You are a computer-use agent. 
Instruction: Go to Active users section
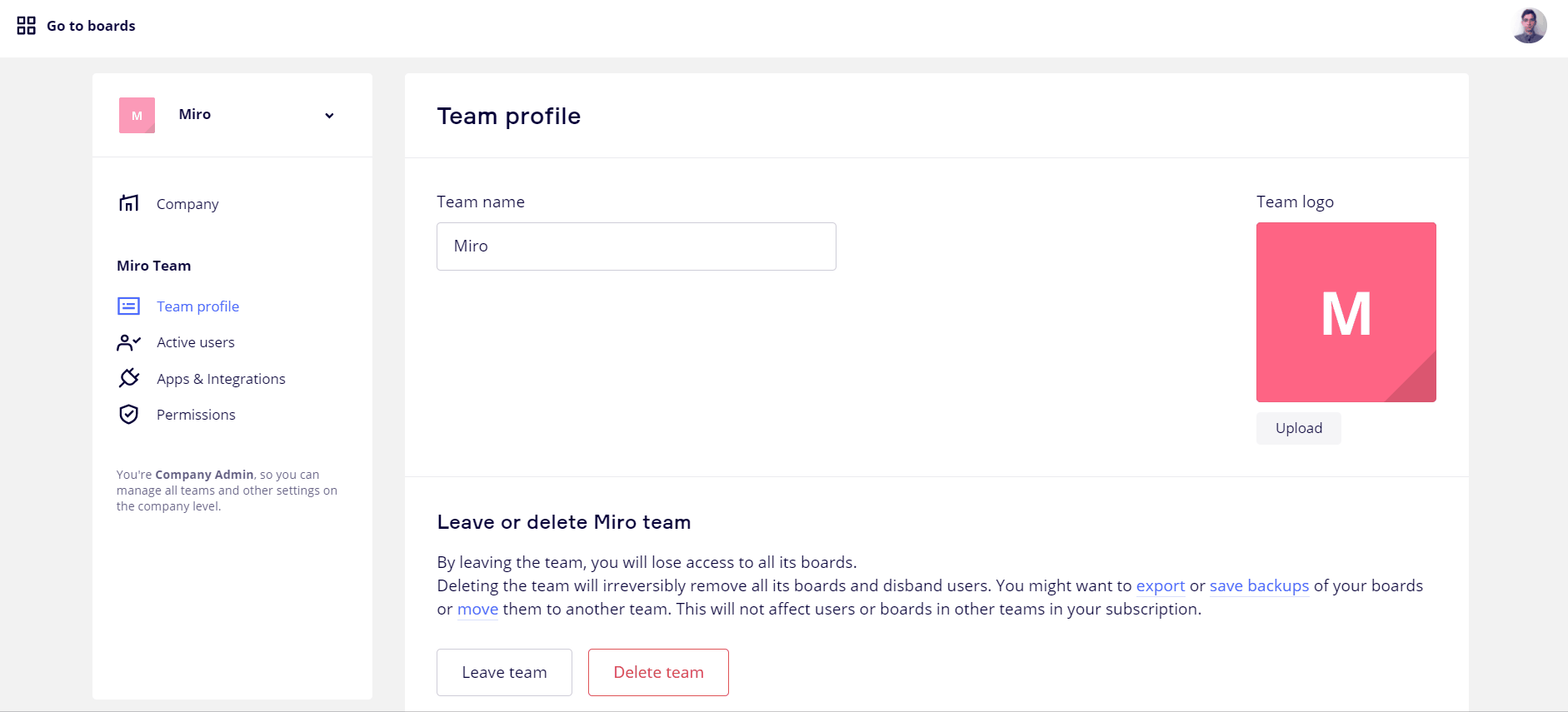[x=196, y=342]
